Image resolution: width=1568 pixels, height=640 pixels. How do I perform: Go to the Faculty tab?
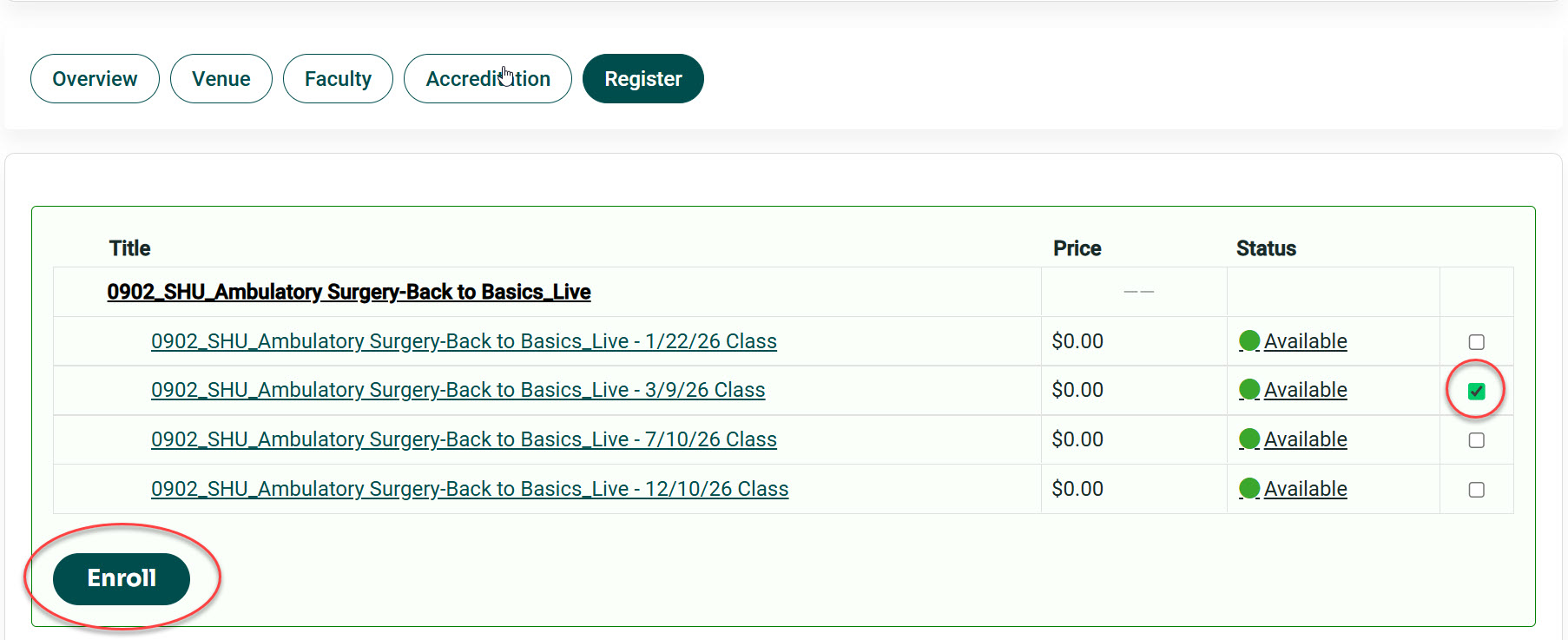338,79
